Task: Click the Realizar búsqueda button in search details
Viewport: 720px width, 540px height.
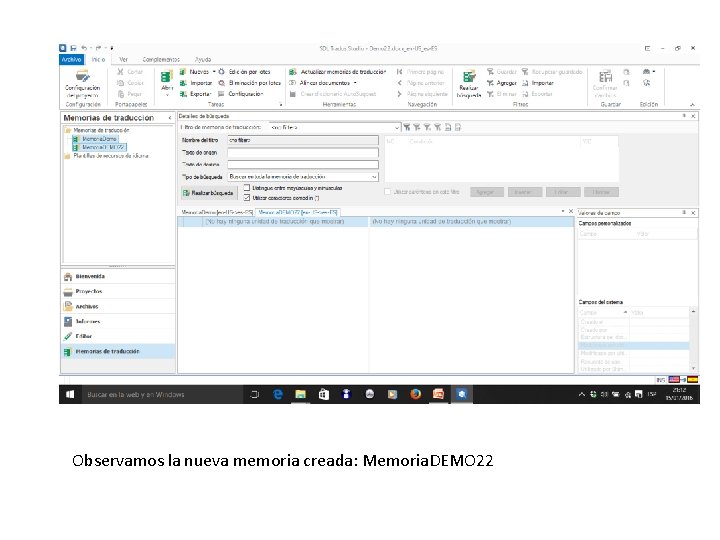Action: pos(208,193)
